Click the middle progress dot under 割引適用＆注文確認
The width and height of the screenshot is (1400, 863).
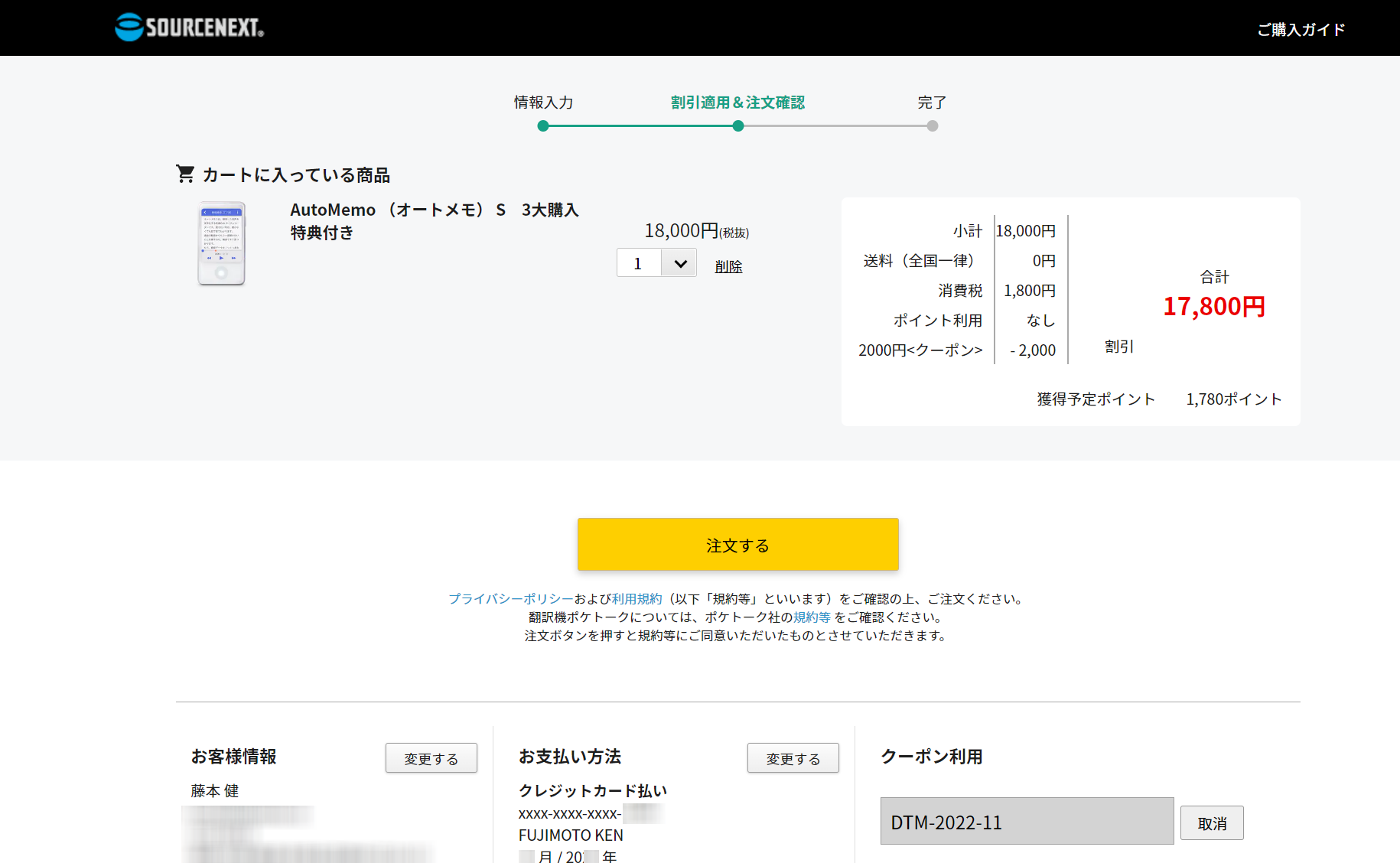coord(737,126)
